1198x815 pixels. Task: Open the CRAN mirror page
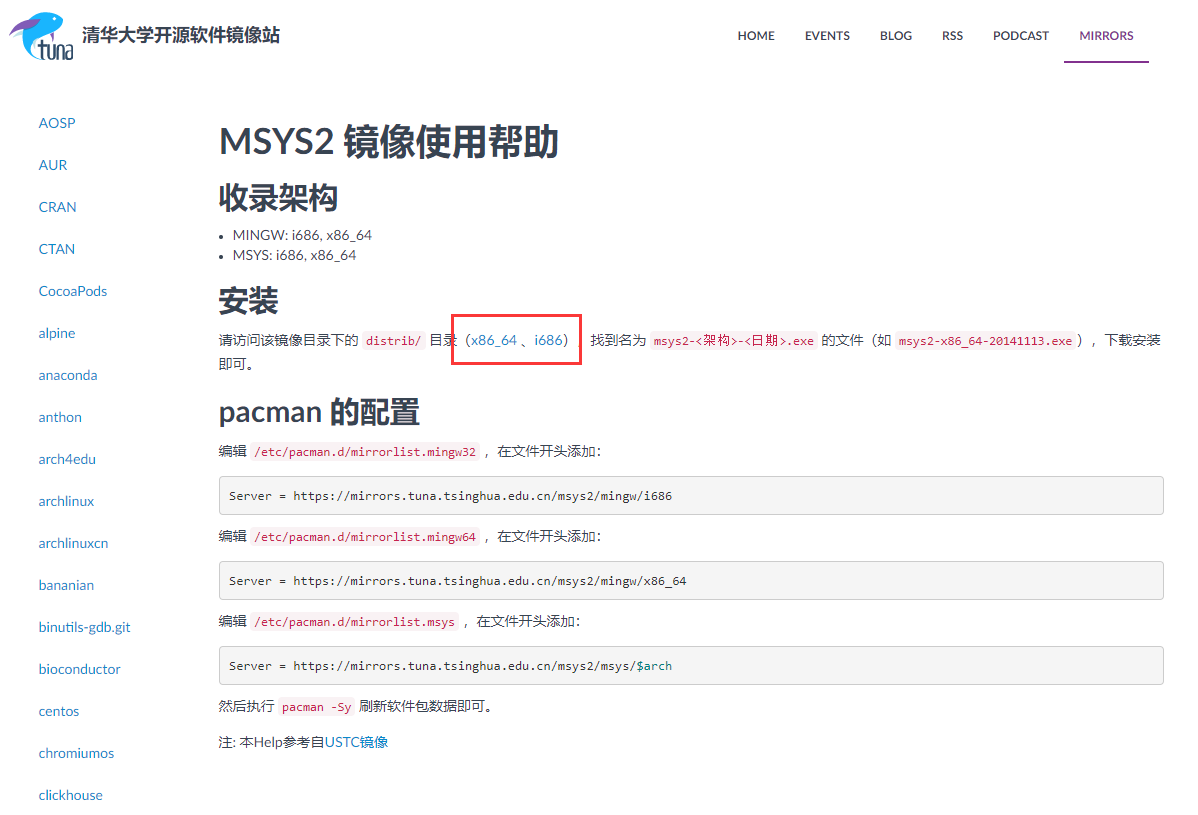(57, 206)
